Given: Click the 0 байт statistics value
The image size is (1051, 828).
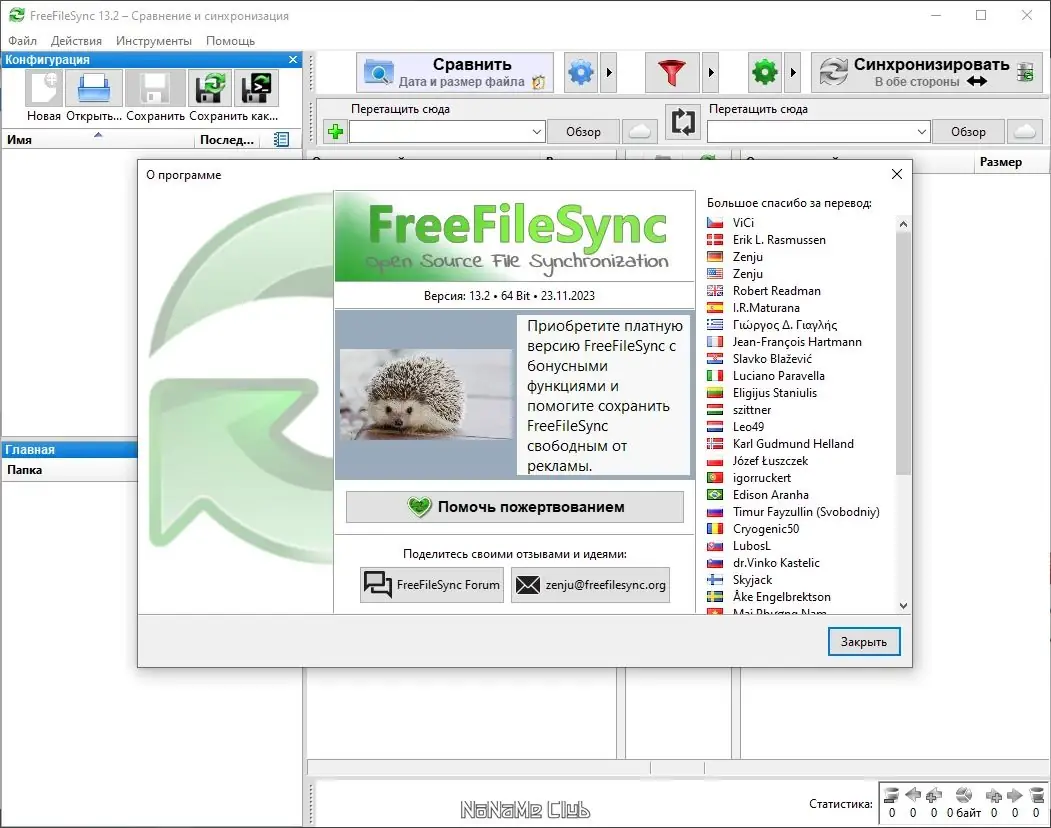Looking at the screenshot, I should coord(963,813).
